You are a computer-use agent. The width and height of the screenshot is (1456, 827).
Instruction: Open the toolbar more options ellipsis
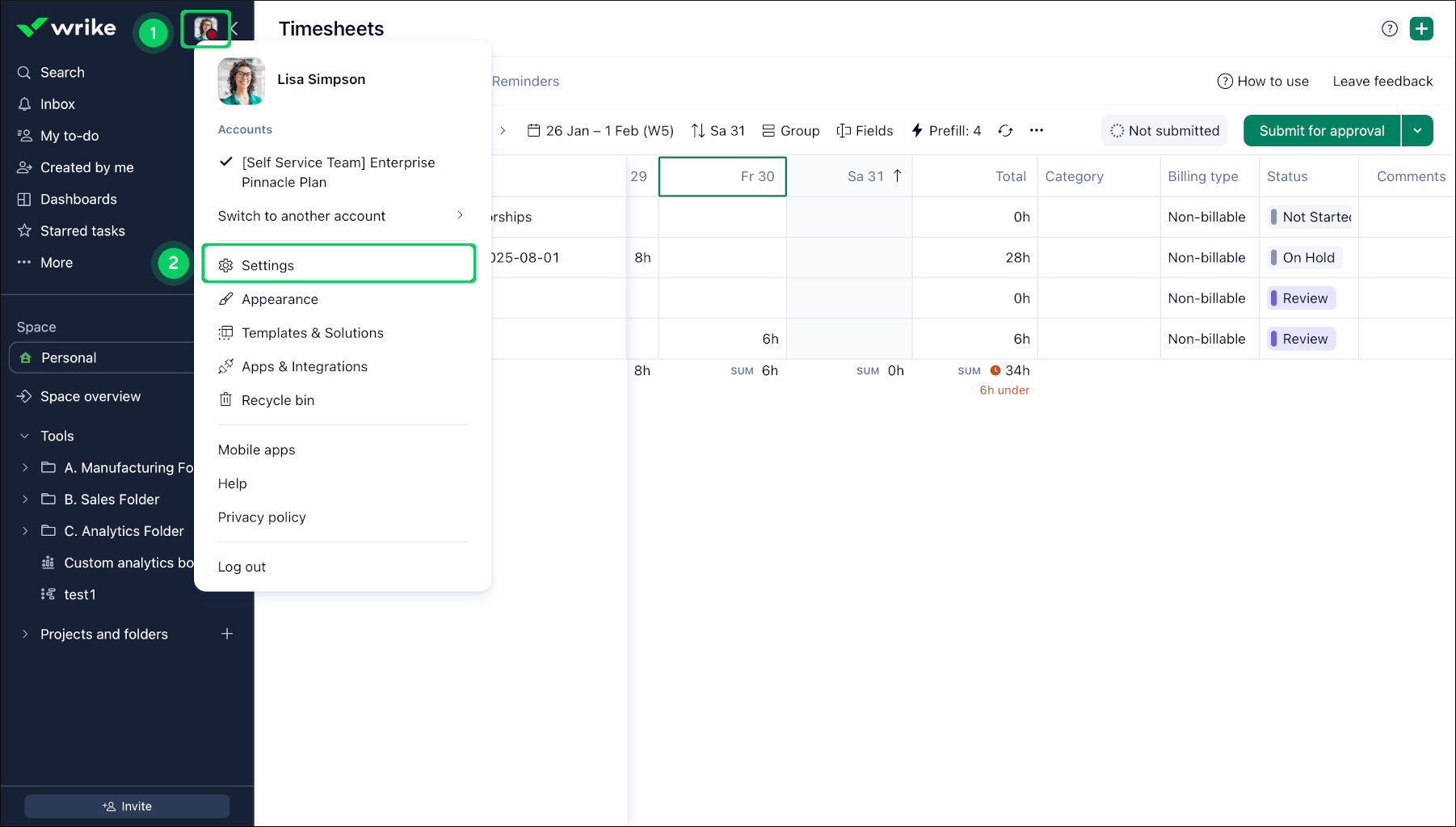click(x=1037, y=130)
